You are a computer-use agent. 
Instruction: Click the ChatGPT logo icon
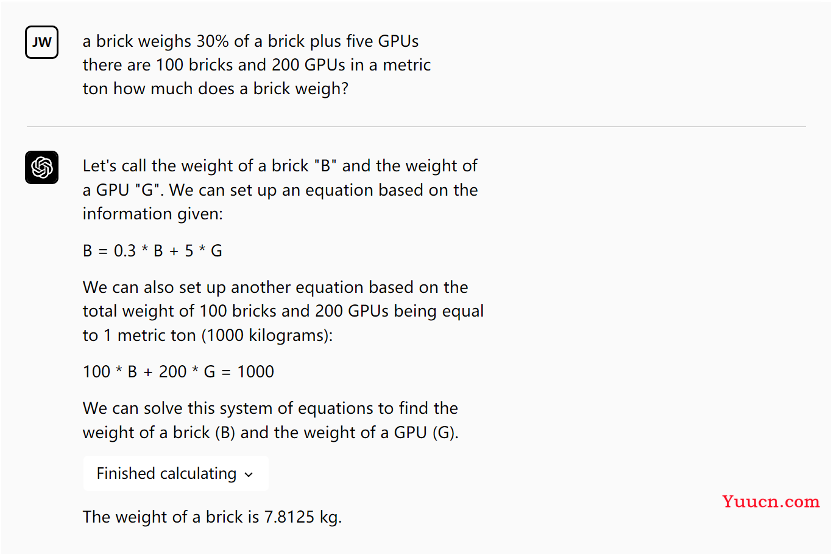click(x=42, y=168)
